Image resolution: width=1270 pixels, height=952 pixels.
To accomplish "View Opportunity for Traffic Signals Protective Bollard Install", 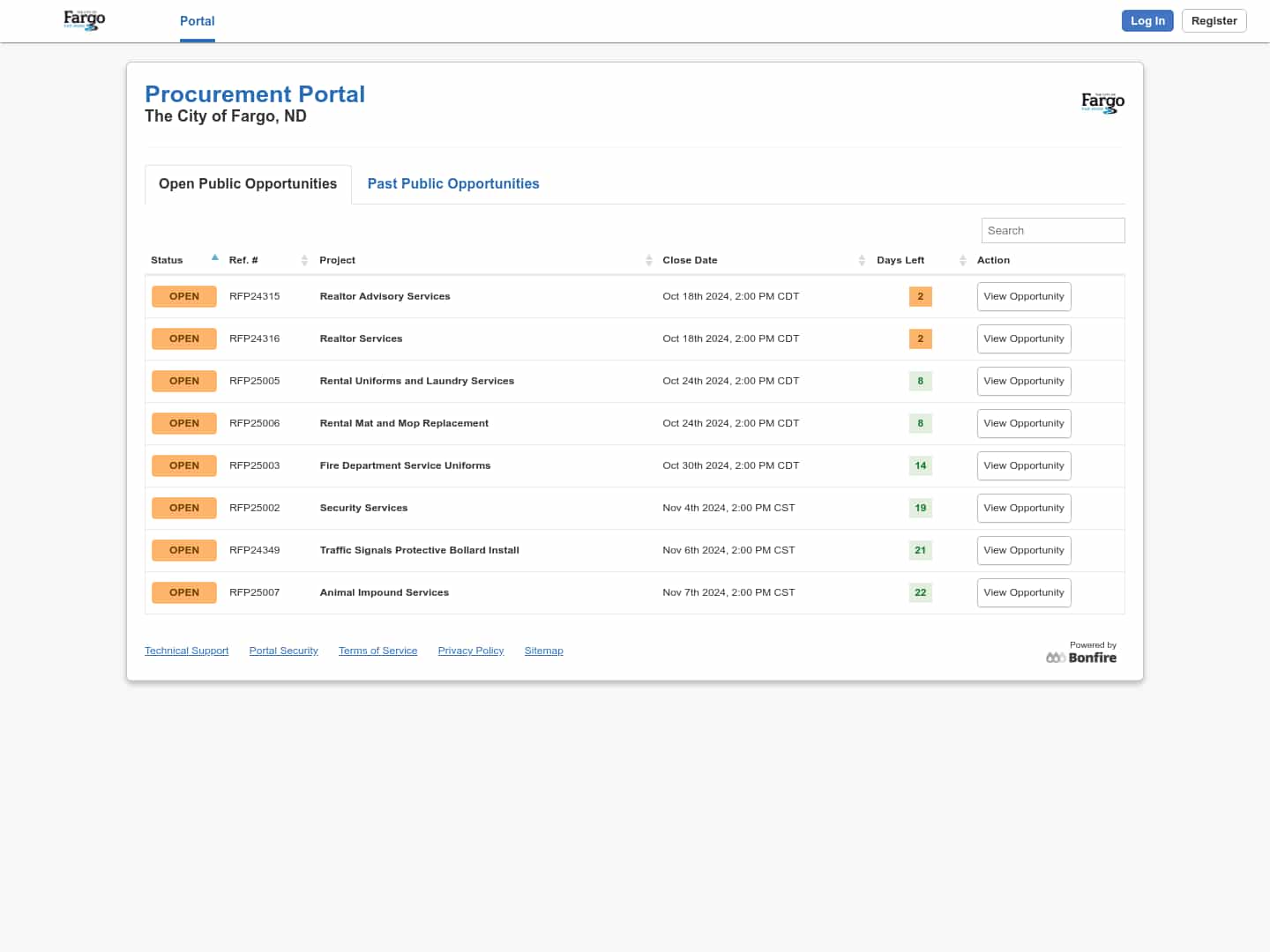I will pyautogui.click(x=1024, y=551).
